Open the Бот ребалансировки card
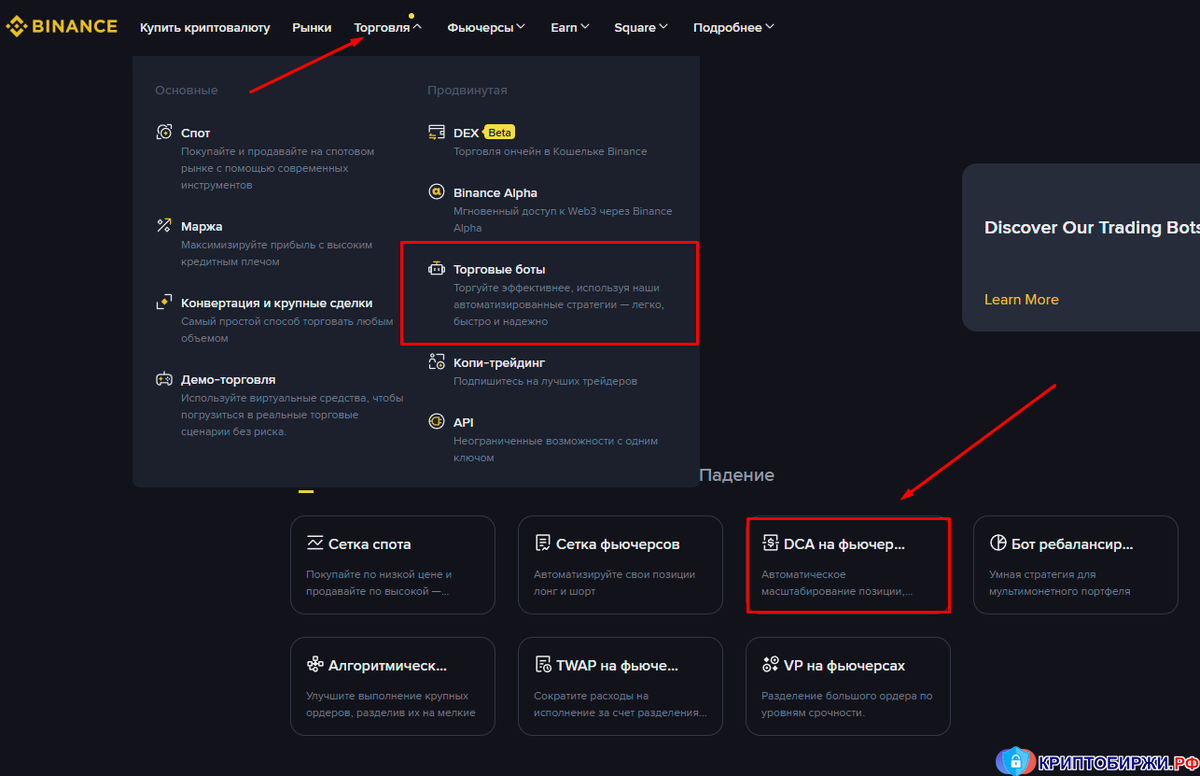 coord(1076,565)
